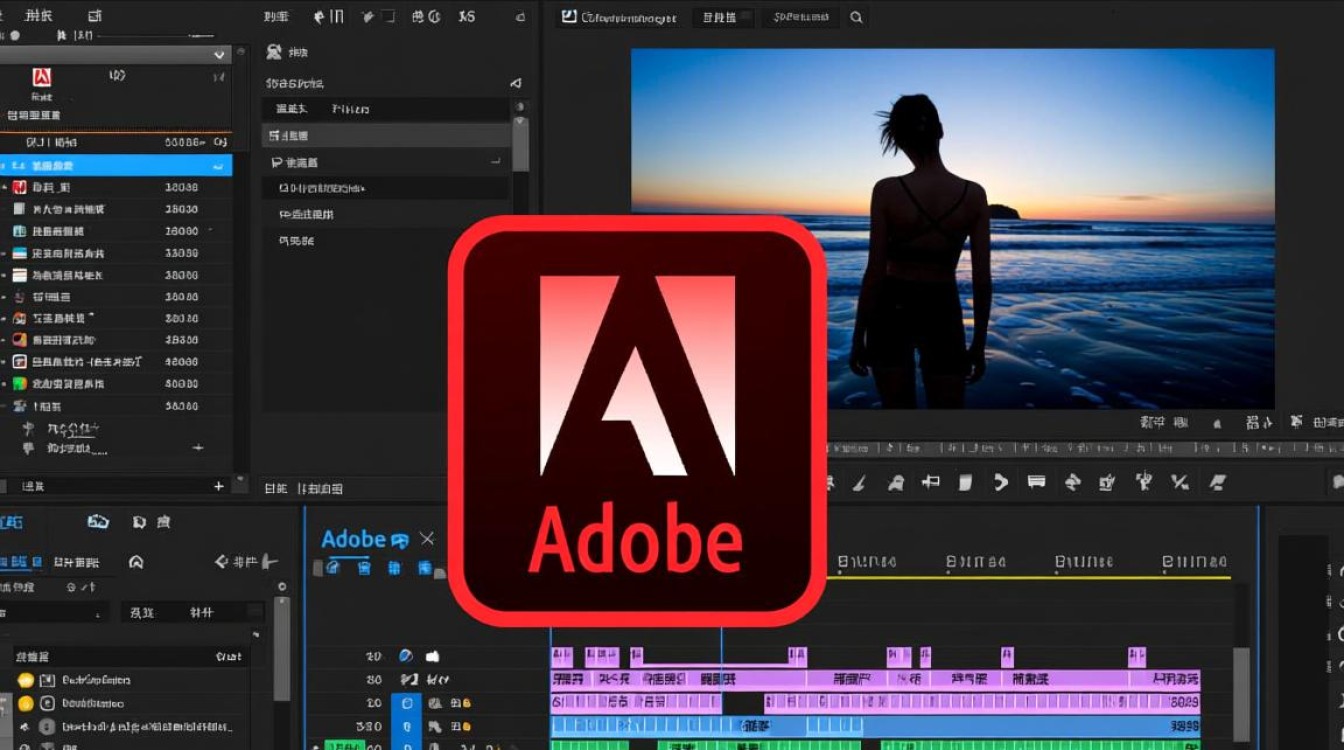Click the speech-bubble icon in the toolbar below the preview

point(1036,482)
